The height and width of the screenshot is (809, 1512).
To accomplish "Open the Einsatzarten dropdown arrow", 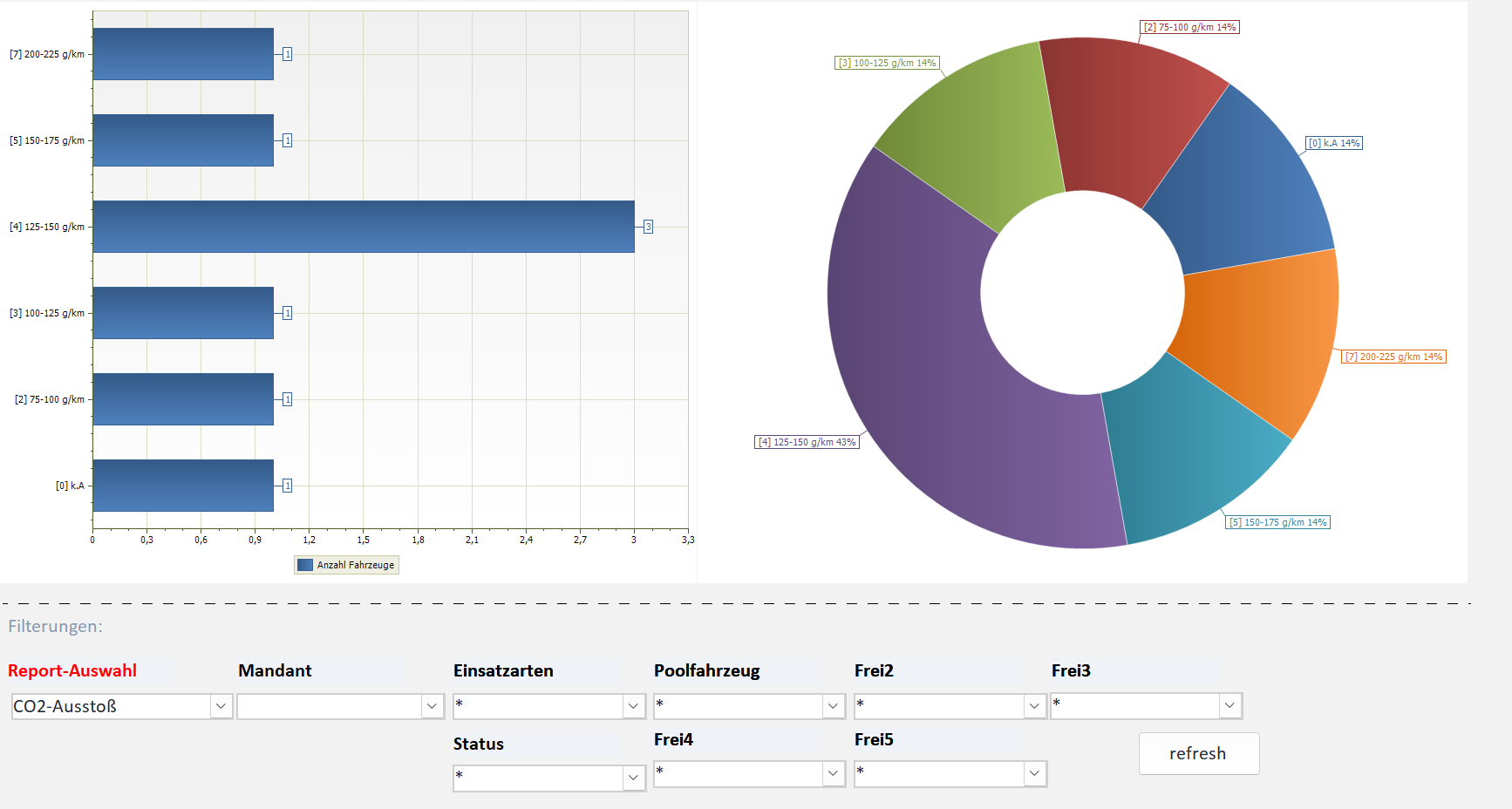I will (x=633, y=706).
